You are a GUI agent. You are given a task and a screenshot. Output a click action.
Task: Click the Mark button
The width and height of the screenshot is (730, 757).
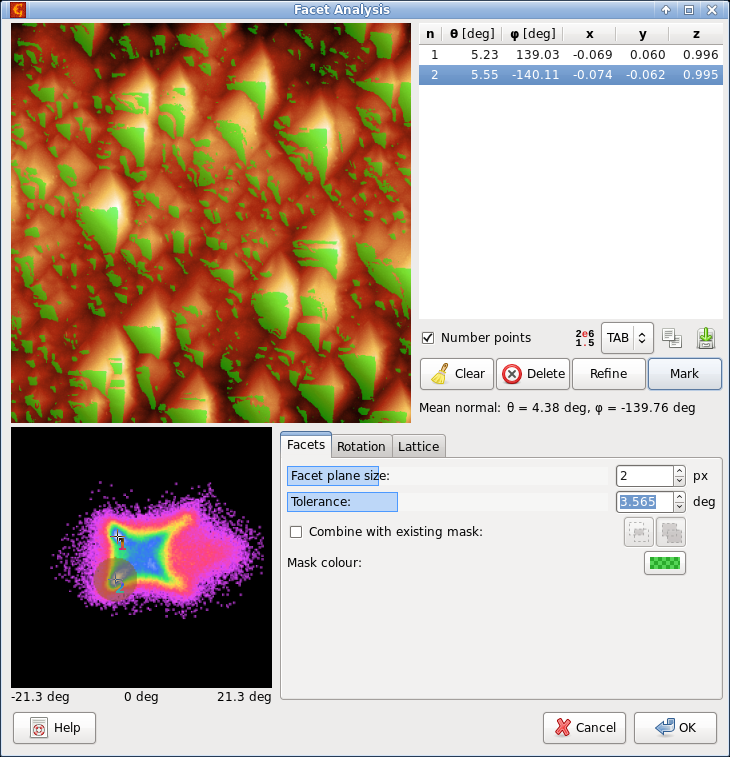coord(685,374)
